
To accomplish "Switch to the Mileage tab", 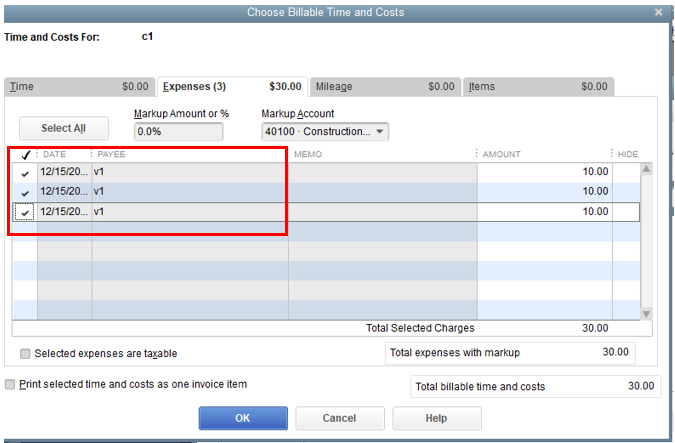I will [385, 87].
